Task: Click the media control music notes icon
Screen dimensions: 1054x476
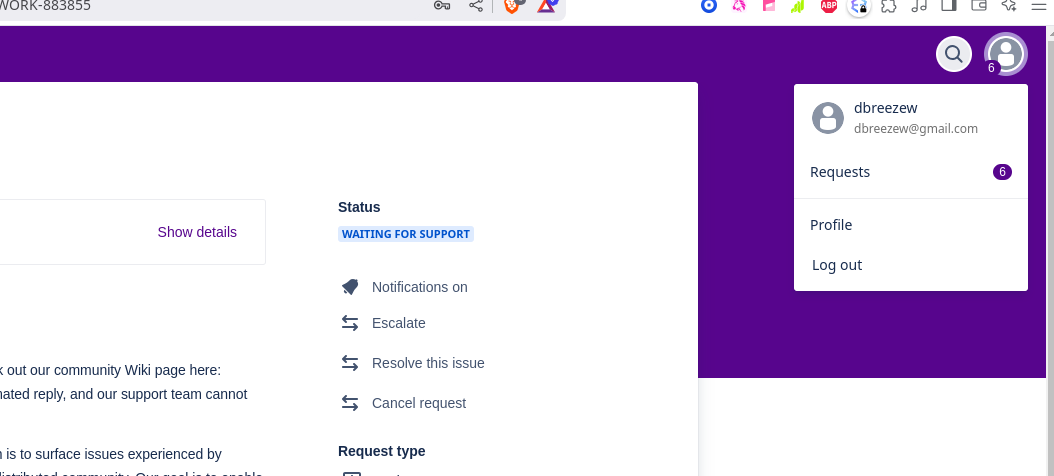Action: pyautogui.click(x=919, y=6)
